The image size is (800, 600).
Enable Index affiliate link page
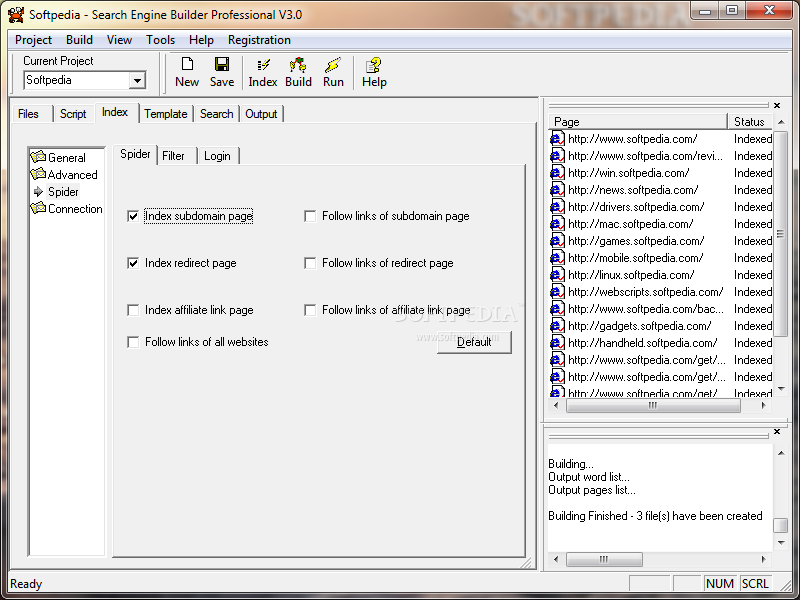[133, 310]
